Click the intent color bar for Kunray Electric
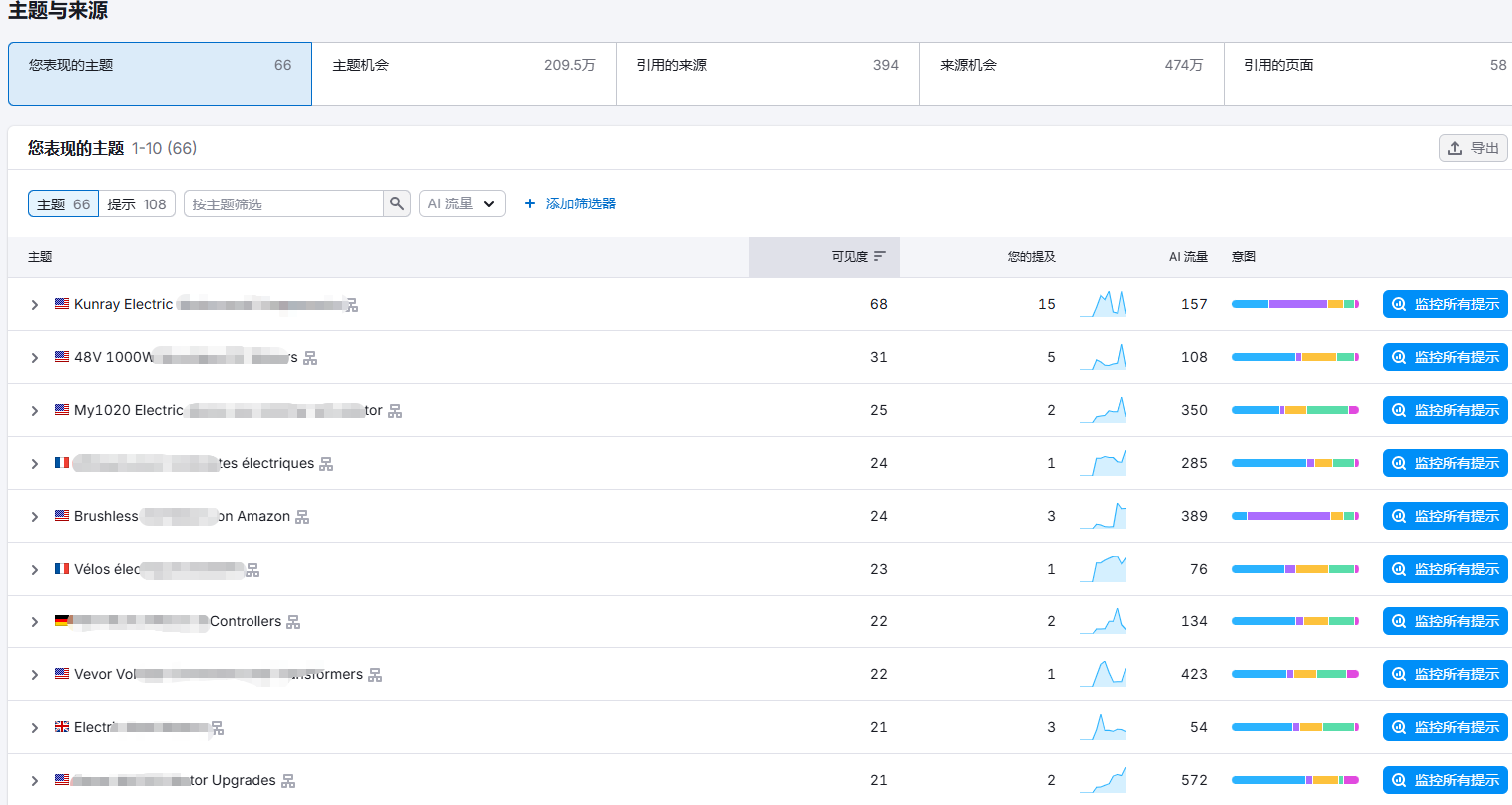Screen dimensions: 1512x805 [1295, 304]
